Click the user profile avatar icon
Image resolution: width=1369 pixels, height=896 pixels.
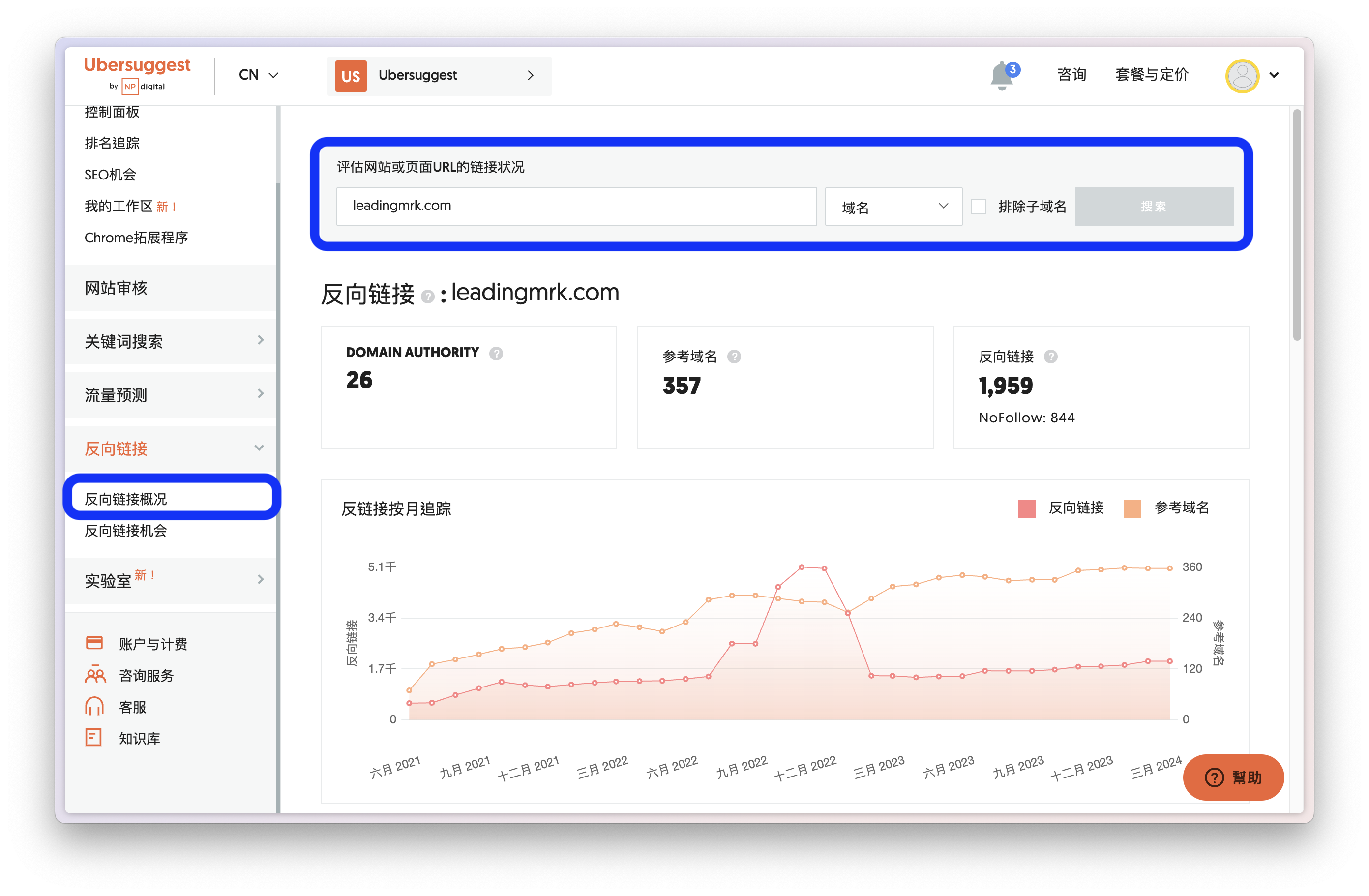pyautogui.click(x=1242, y=75)
